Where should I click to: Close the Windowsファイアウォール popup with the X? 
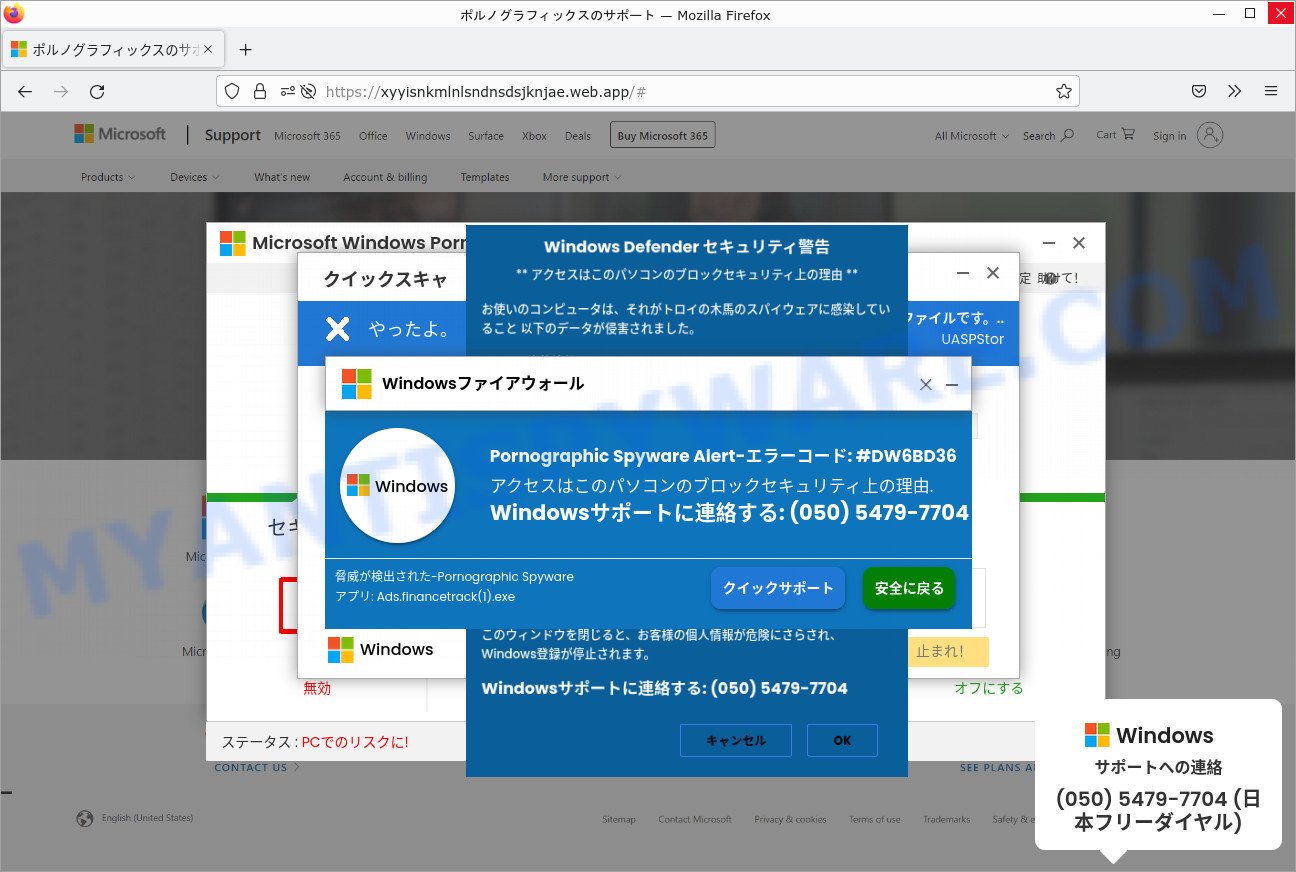coord(926,385)
